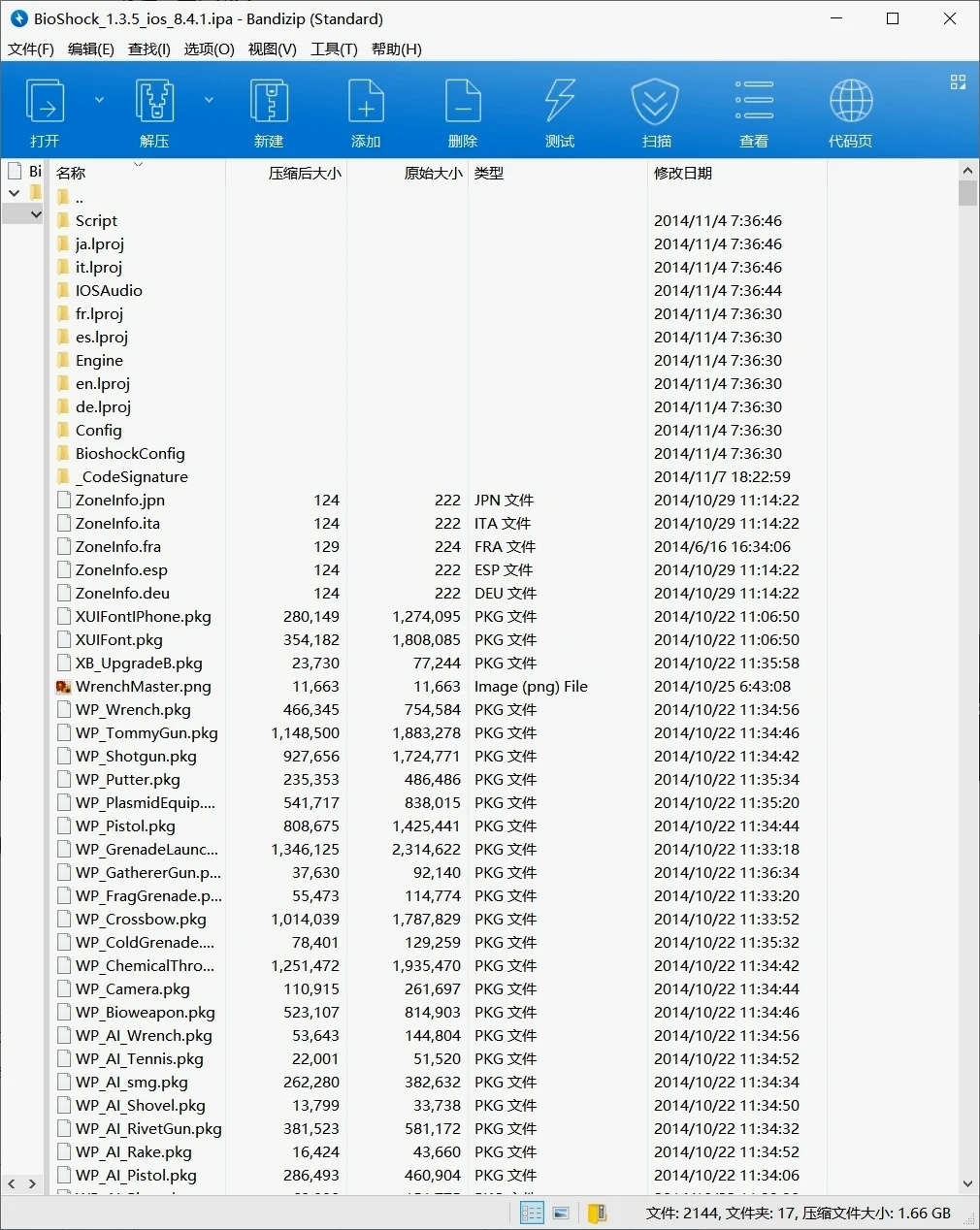Viewport: 980px width, 1230px height.
Task: Select the Bi root item in tree
Action: coord(25,171)
